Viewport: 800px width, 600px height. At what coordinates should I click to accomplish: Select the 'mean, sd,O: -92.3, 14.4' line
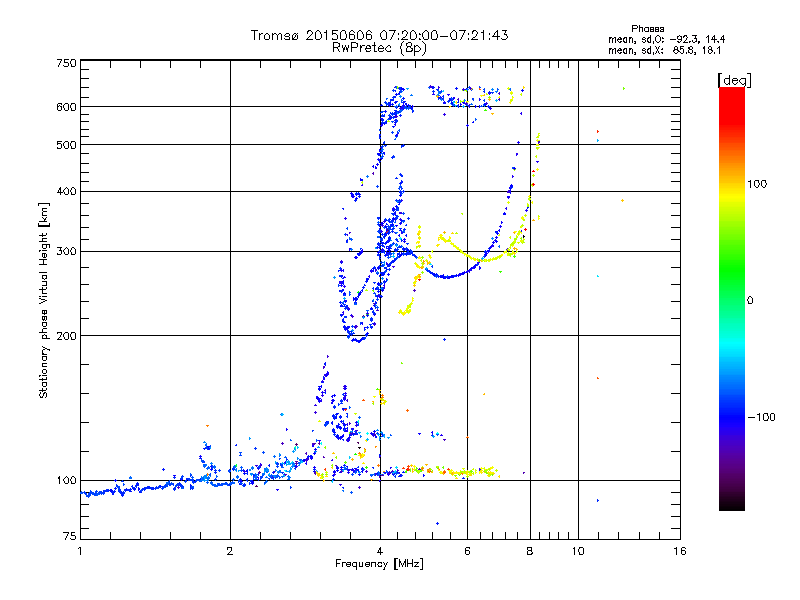pyautogui.click(x=666, y=39)
